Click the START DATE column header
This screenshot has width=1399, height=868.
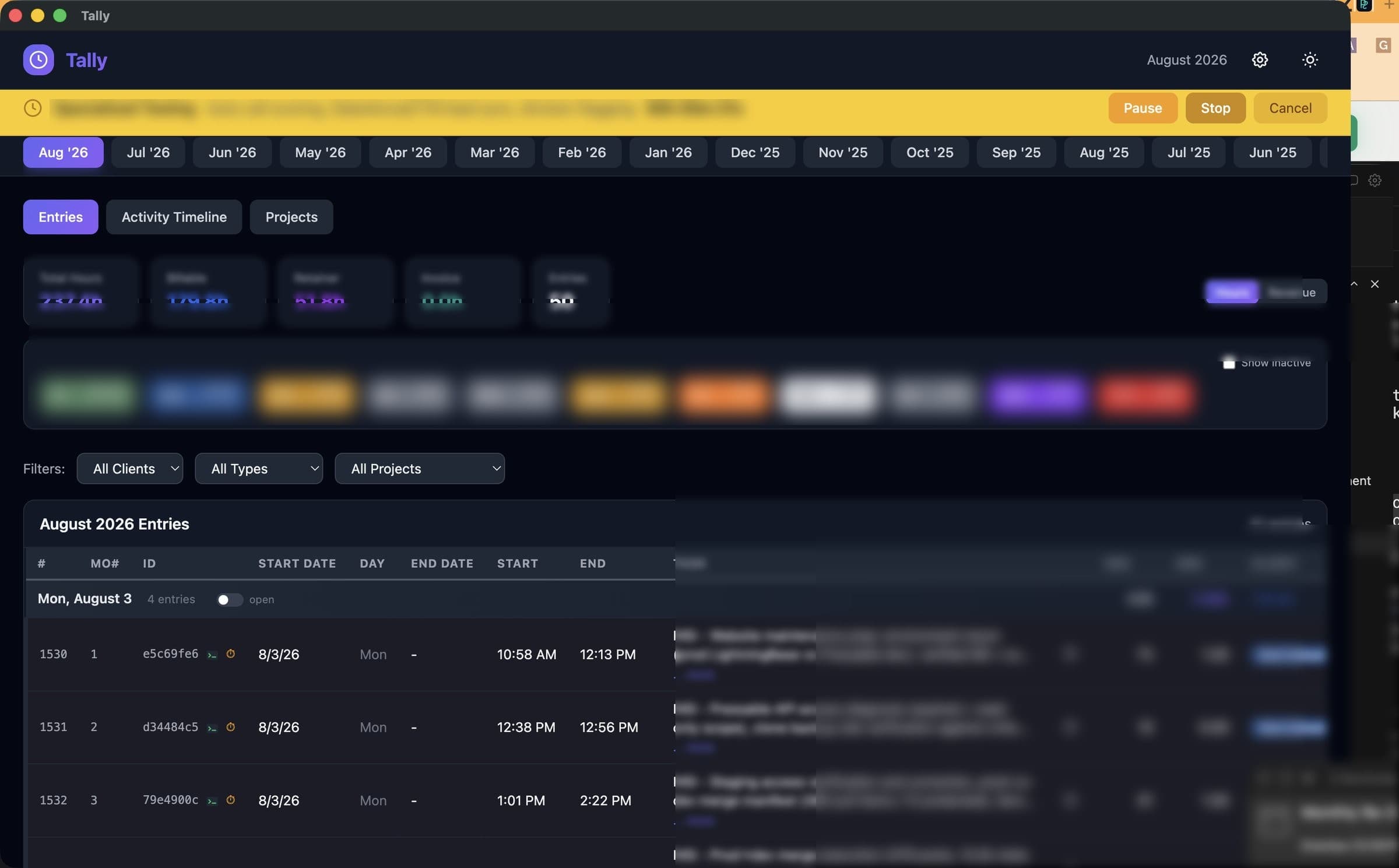point(297,564)
